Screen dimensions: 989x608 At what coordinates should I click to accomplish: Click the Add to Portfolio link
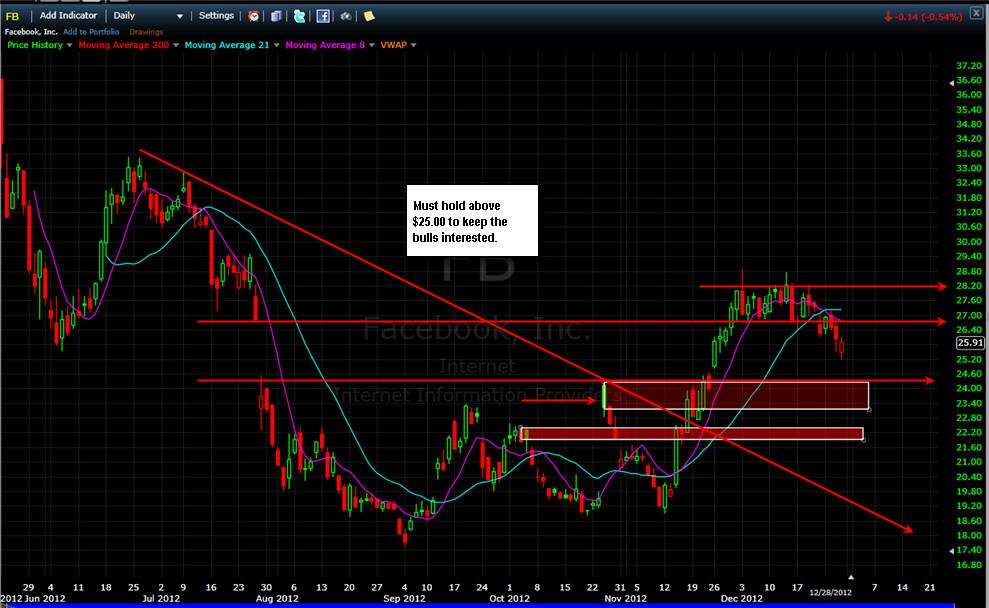tap(91, 32)
